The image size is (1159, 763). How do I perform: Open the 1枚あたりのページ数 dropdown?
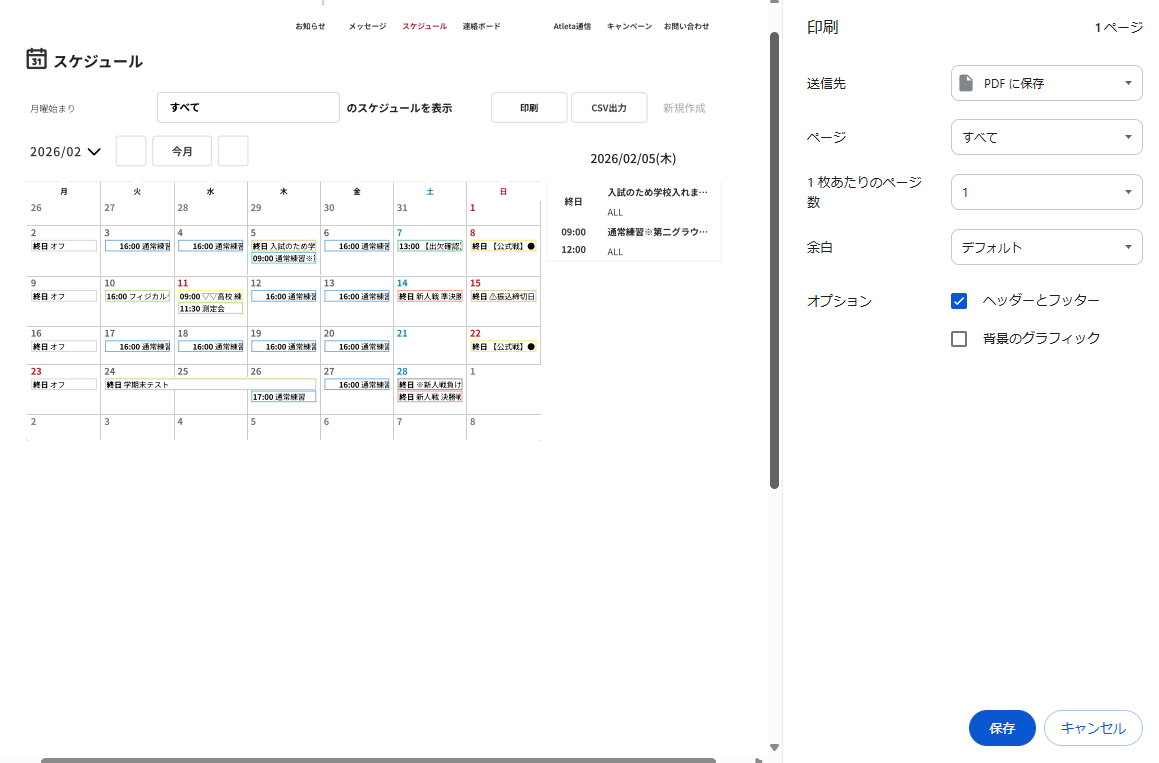1046,192
